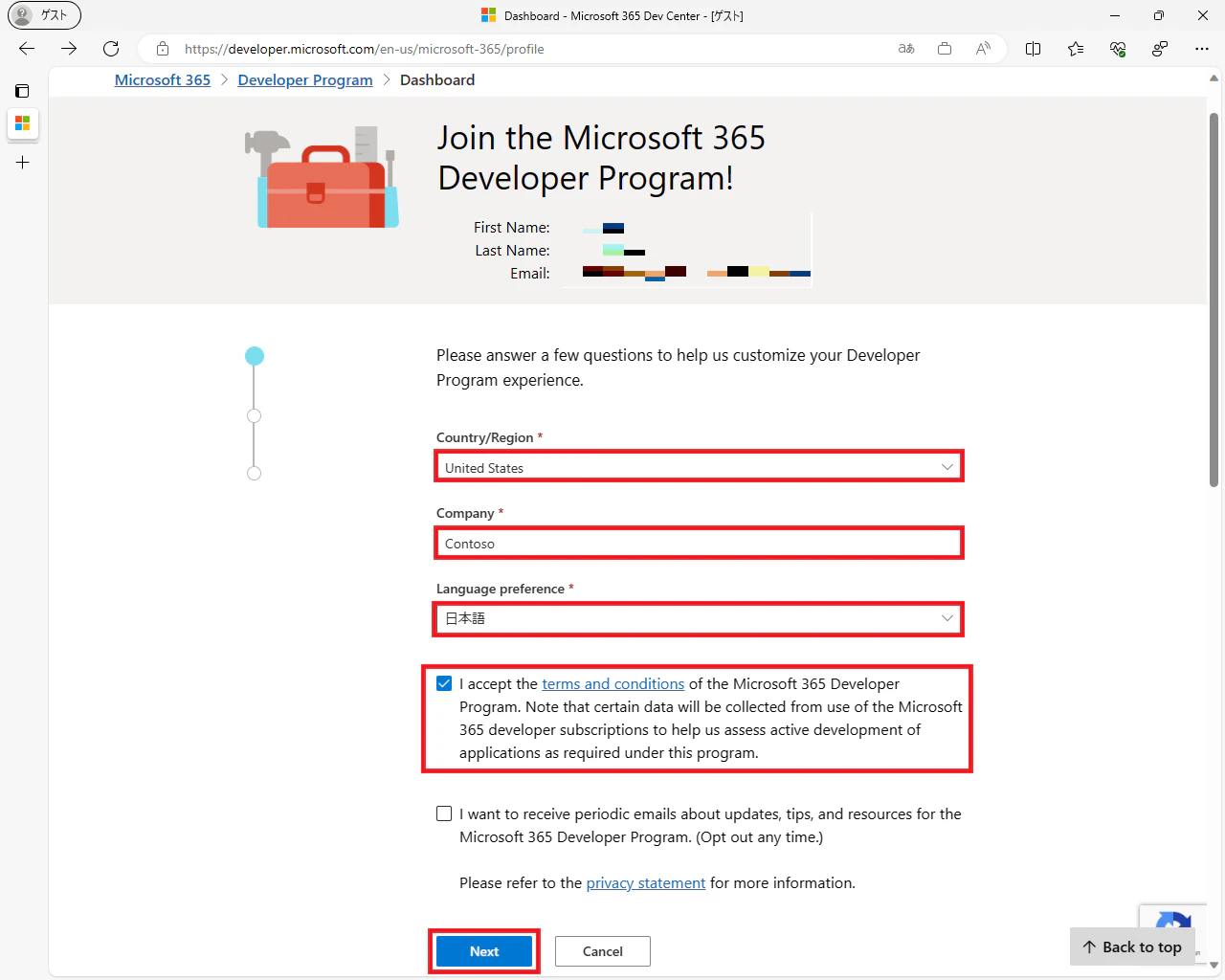Open the Language preference dropdown
The width and height of the screenshot is (1225, 980).
pyautogui.click(x=699, y=618)
